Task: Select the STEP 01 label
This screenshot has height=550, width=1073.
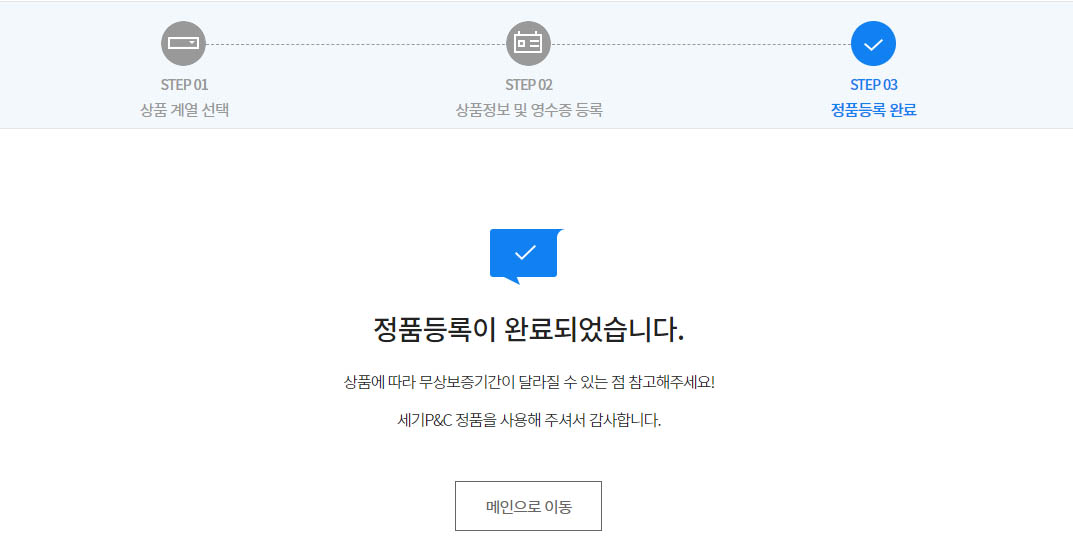Action: point(184,85)
